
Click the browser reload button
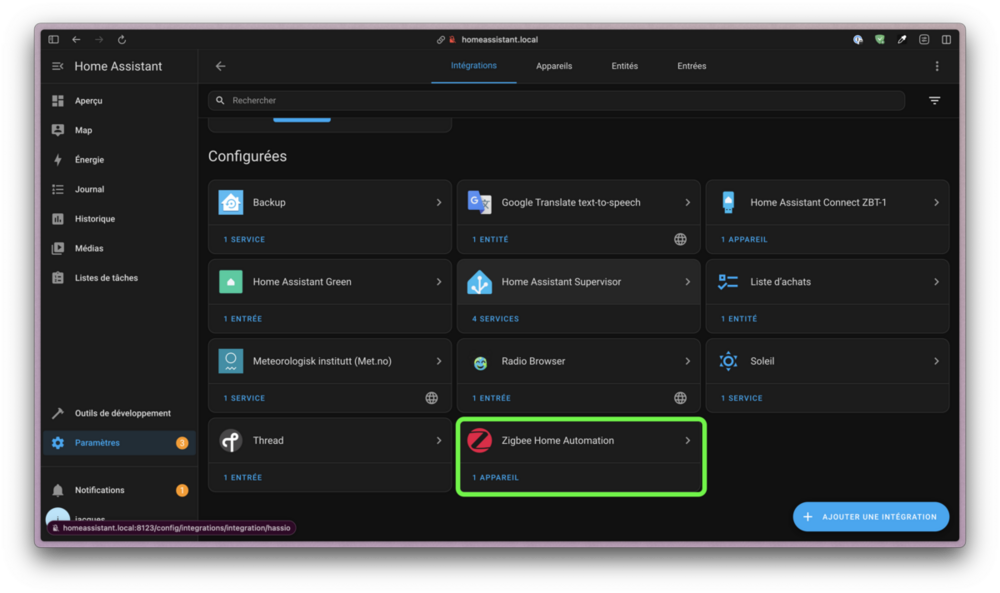122,40
